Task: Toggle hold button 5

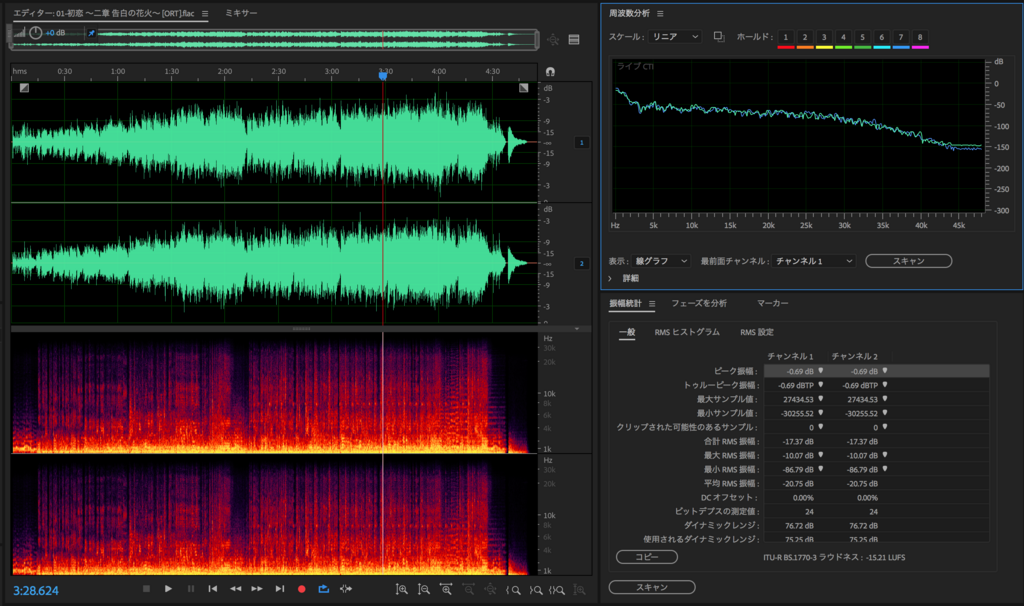Action: coord(863,37)
